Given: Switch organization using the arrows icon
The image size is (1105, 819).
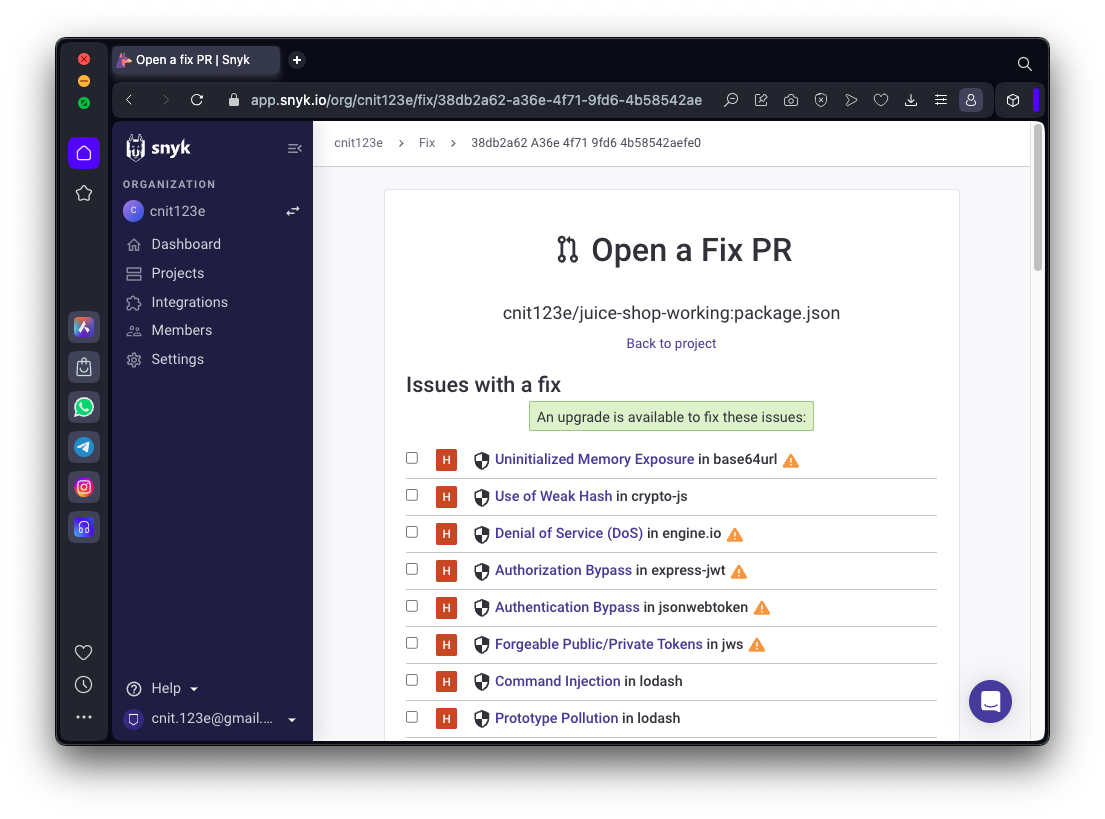Looking at the screenshot, I should tap(292, 211).
